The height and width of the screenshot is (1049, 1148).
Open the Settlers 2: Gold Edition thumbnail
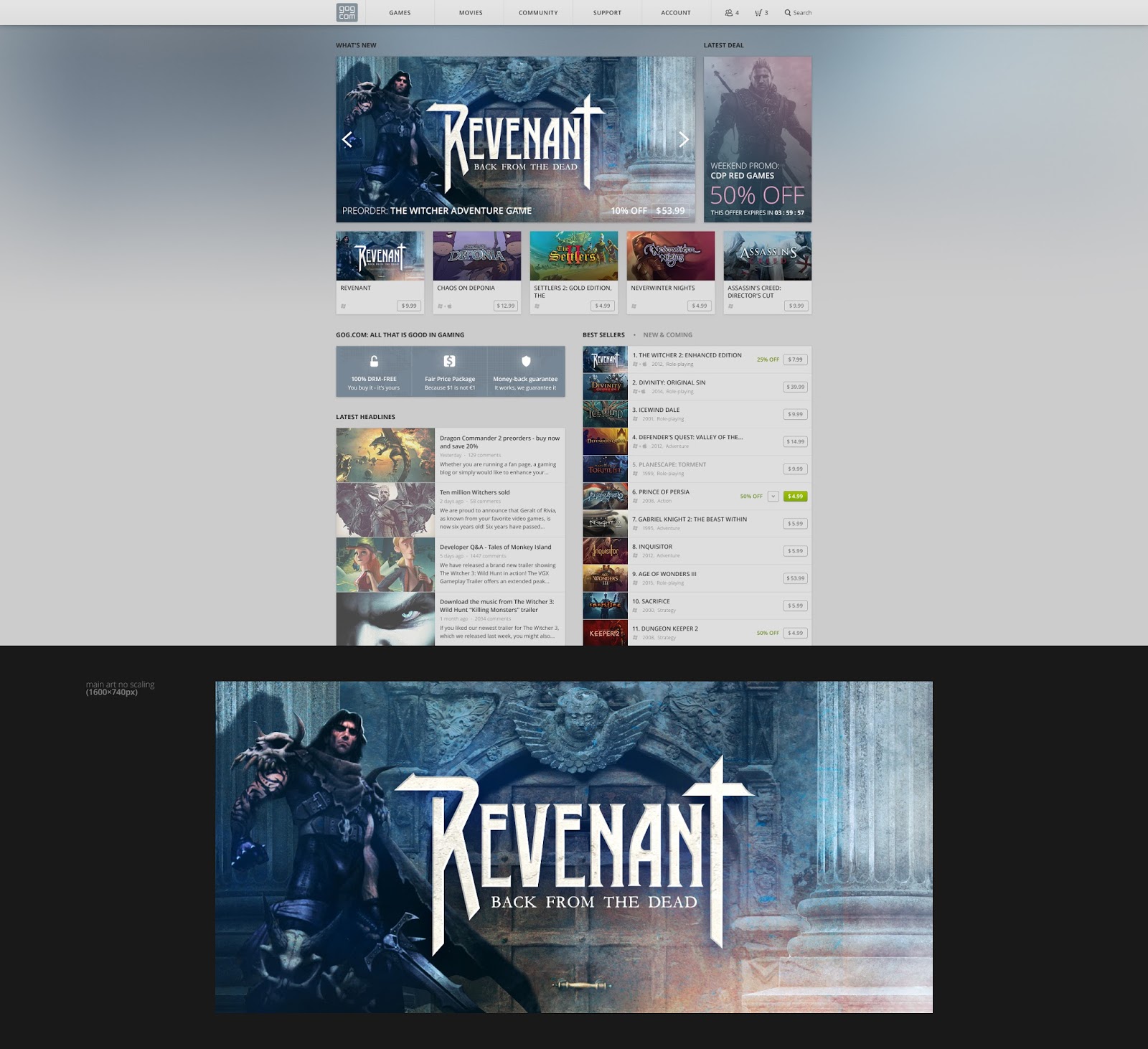(574, 256)
